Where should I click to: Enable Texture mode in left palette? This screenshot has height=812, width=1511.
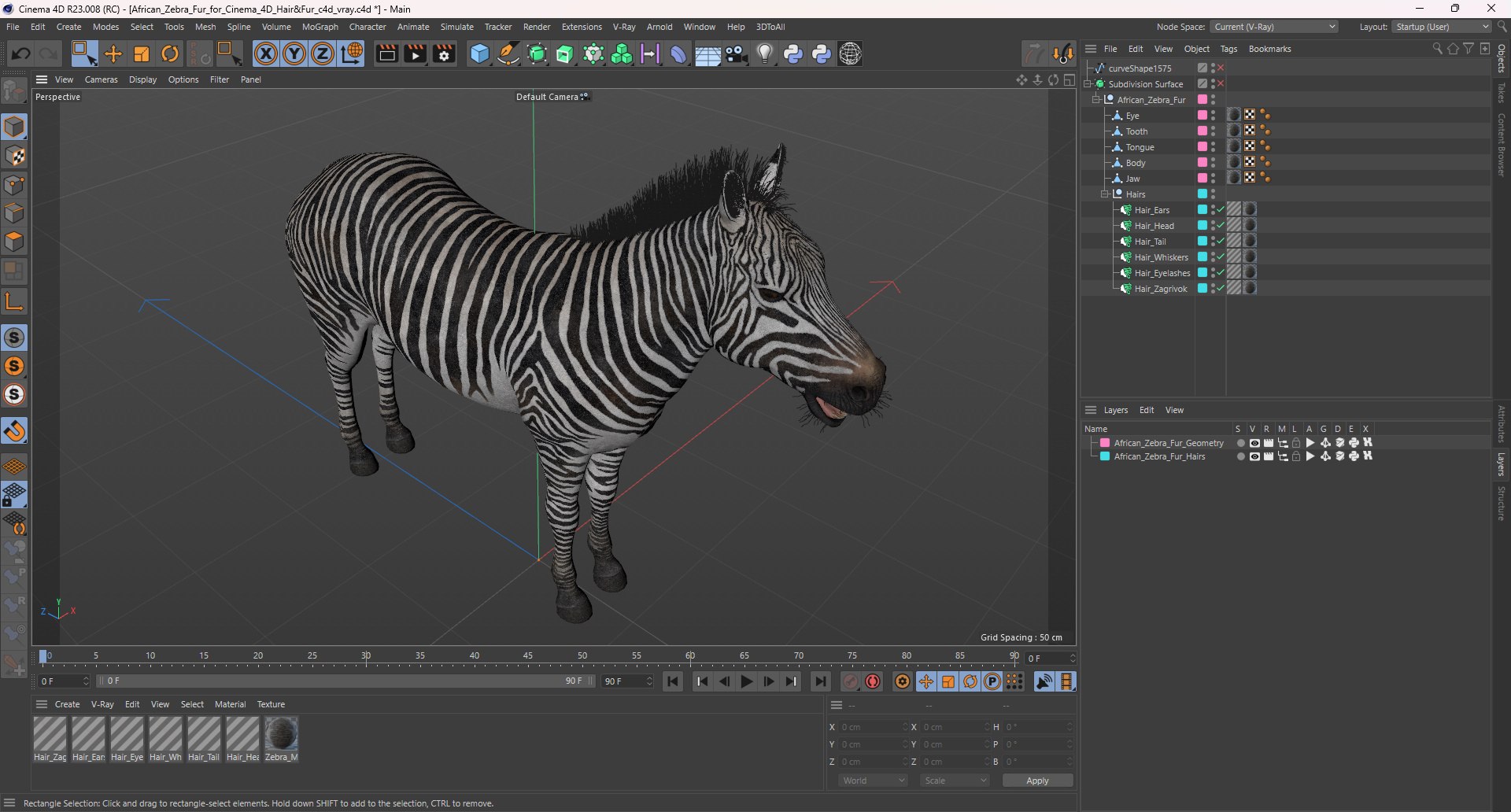(x=14, y=156)
